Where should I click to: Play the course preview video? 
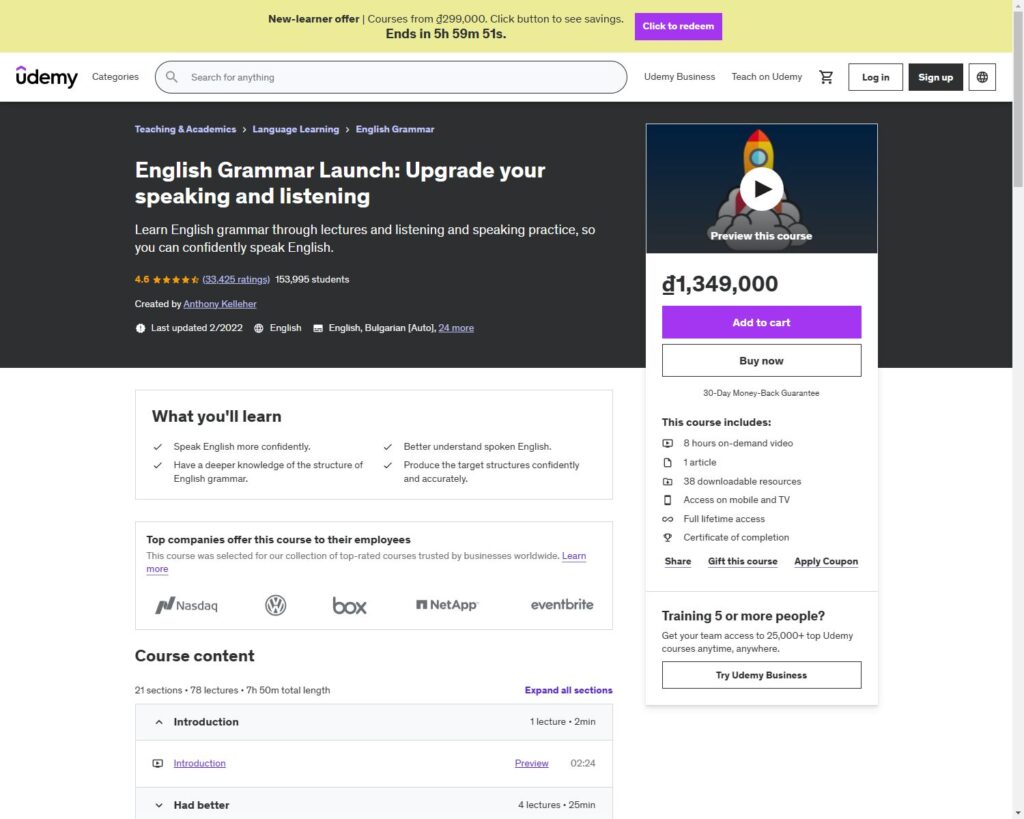coord(762,188)
